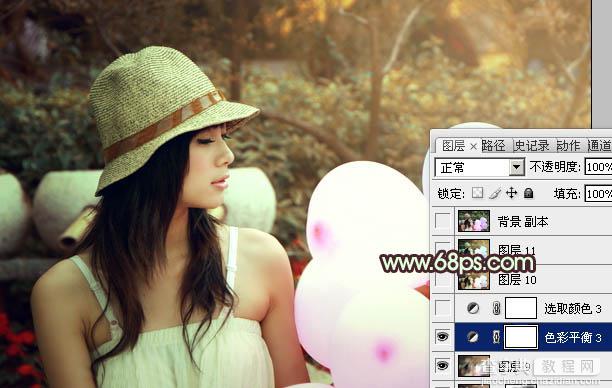Click the 填充 100% field
Image resolution: width=612 pixels, height=388 pixels.
(598, 194)
